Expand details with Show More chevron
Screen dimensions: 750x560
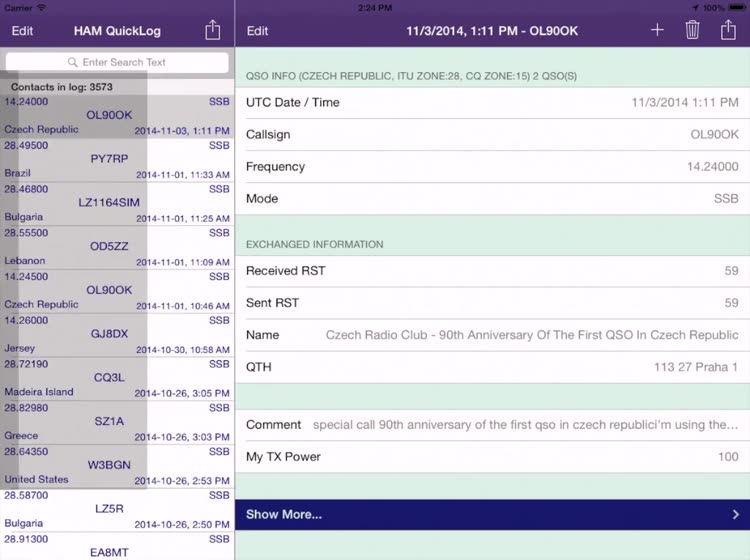pos(736,515)
